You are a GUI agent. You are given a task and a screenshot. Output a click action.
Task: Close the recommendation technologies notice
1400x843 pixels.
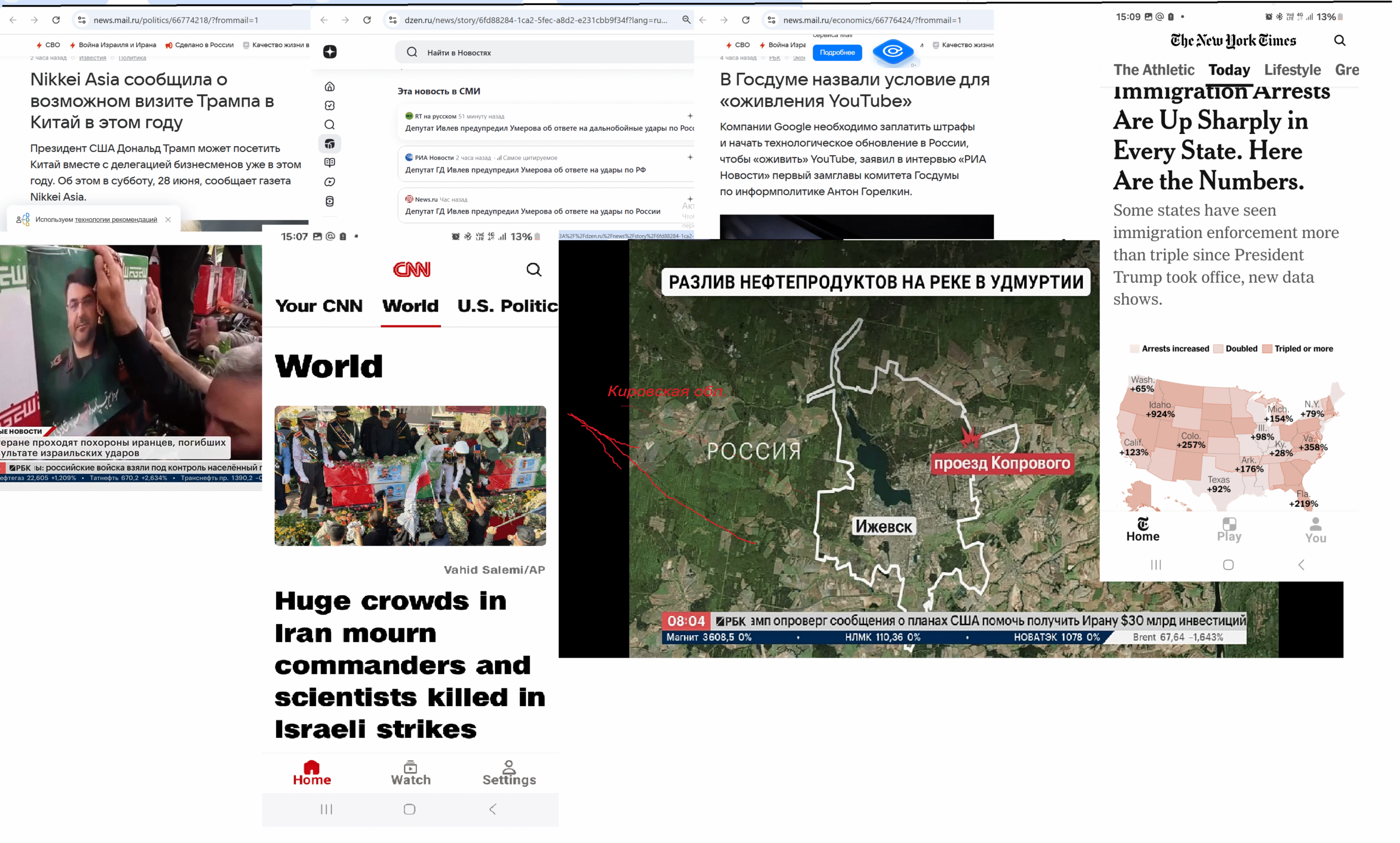click(168, 219)
